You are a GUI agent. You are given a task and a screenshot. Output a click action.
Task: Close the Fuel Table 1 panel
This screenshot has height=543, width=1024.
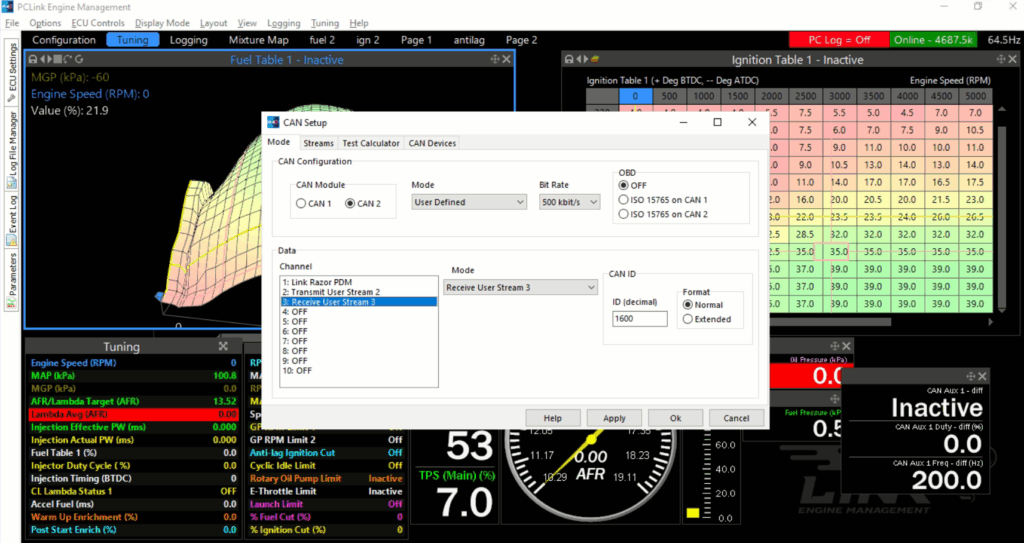507,59
